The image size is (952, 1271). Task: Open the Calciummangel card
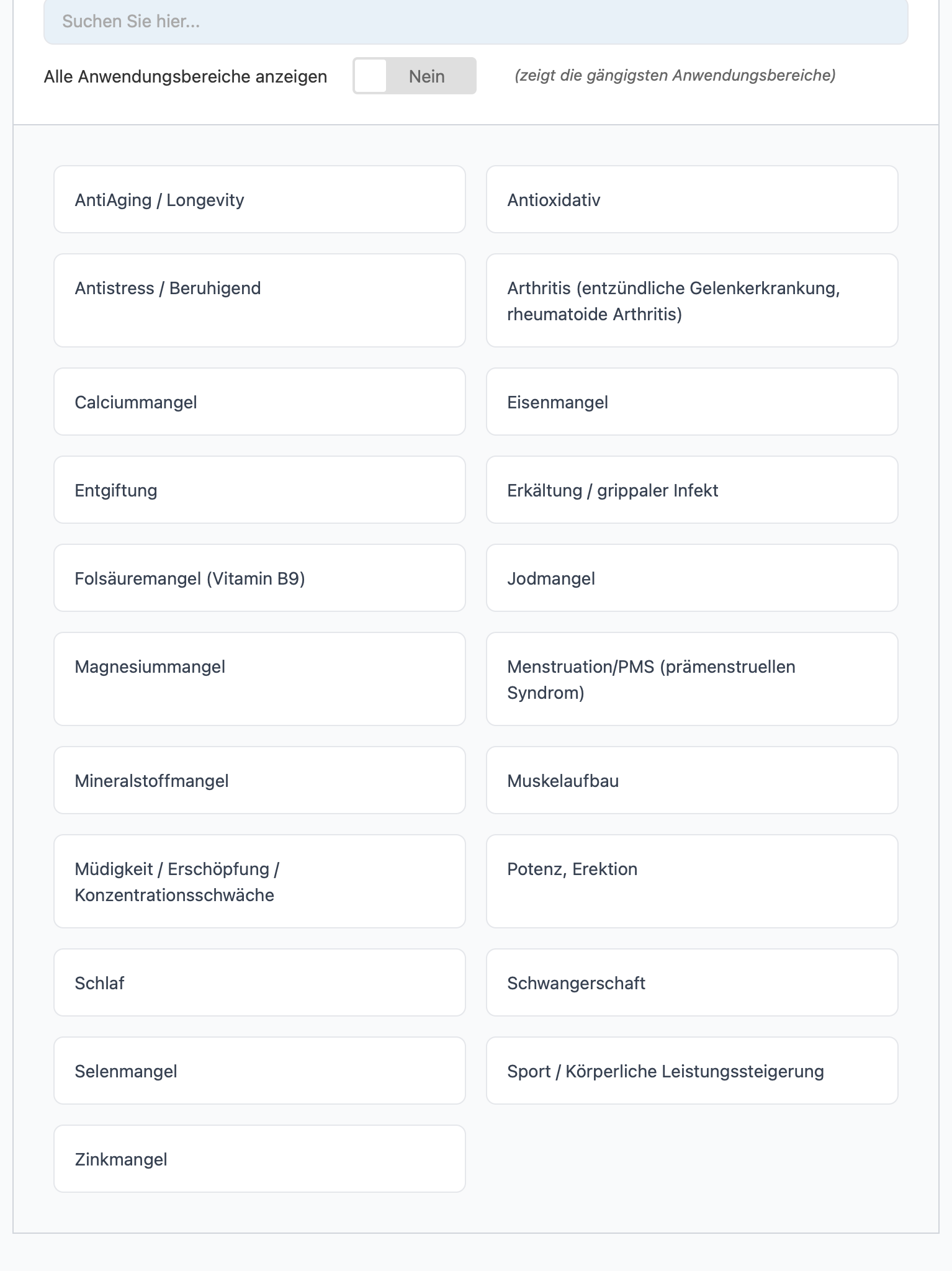[259, 402]
